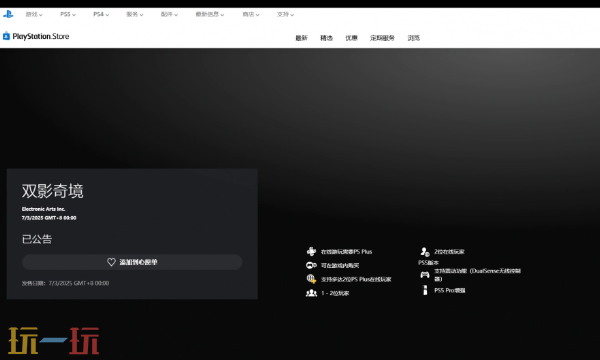The width and height of the screenshot is (600, 360).
Task: Click the PS Plus required icon
Action: (311, 251)
